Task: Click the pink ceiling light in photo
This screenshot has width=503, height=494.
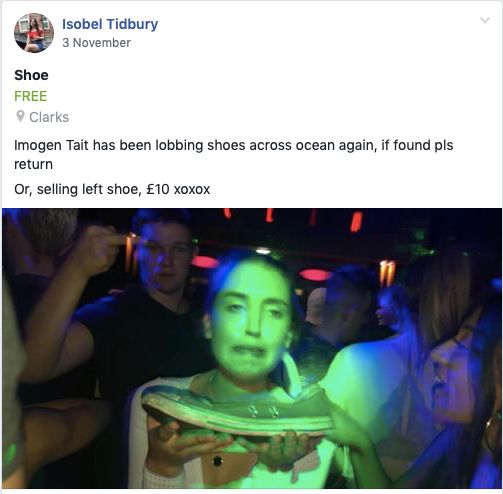Action: pos(315,275)
